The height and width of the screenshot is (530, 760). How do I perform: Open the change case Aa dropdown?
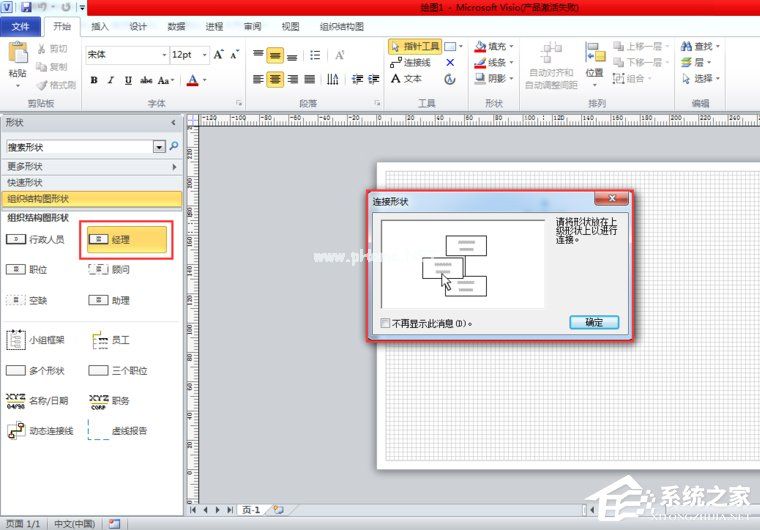pyautogui.click(x=165, y=80)
